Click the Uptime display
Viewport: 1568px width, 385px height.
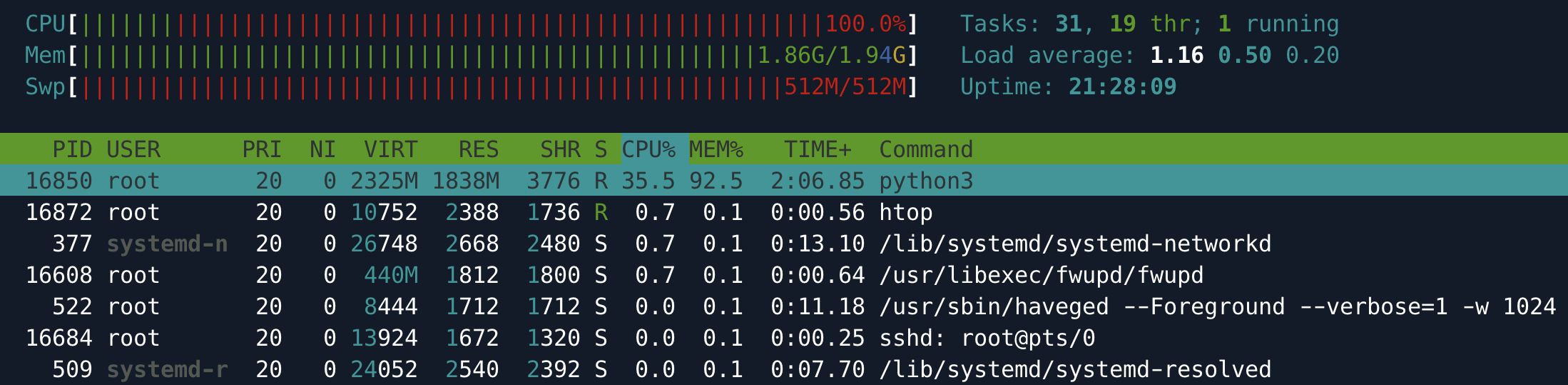(x=1068, y=87)
